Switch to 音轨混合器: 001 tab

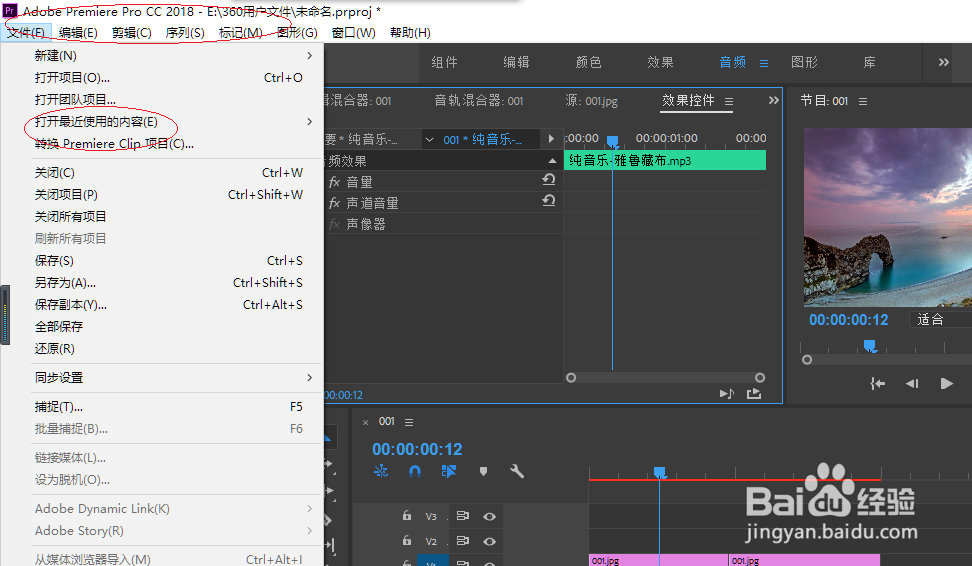[x=479, y=100]
